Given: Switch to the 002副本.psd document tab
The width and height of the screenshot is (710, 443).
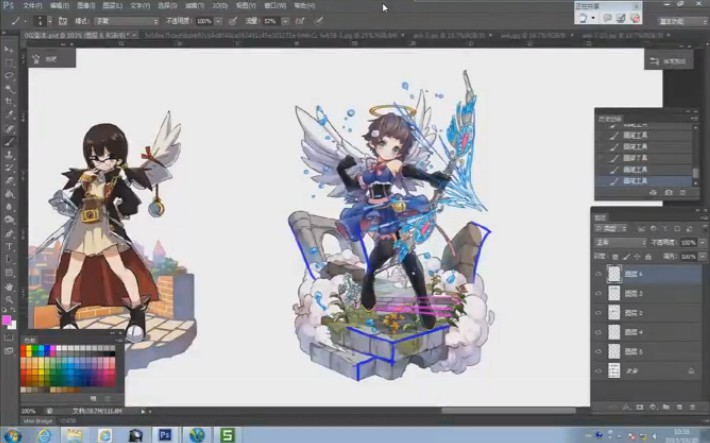Looking at the screenshot, I should click(x=77, y=35).
